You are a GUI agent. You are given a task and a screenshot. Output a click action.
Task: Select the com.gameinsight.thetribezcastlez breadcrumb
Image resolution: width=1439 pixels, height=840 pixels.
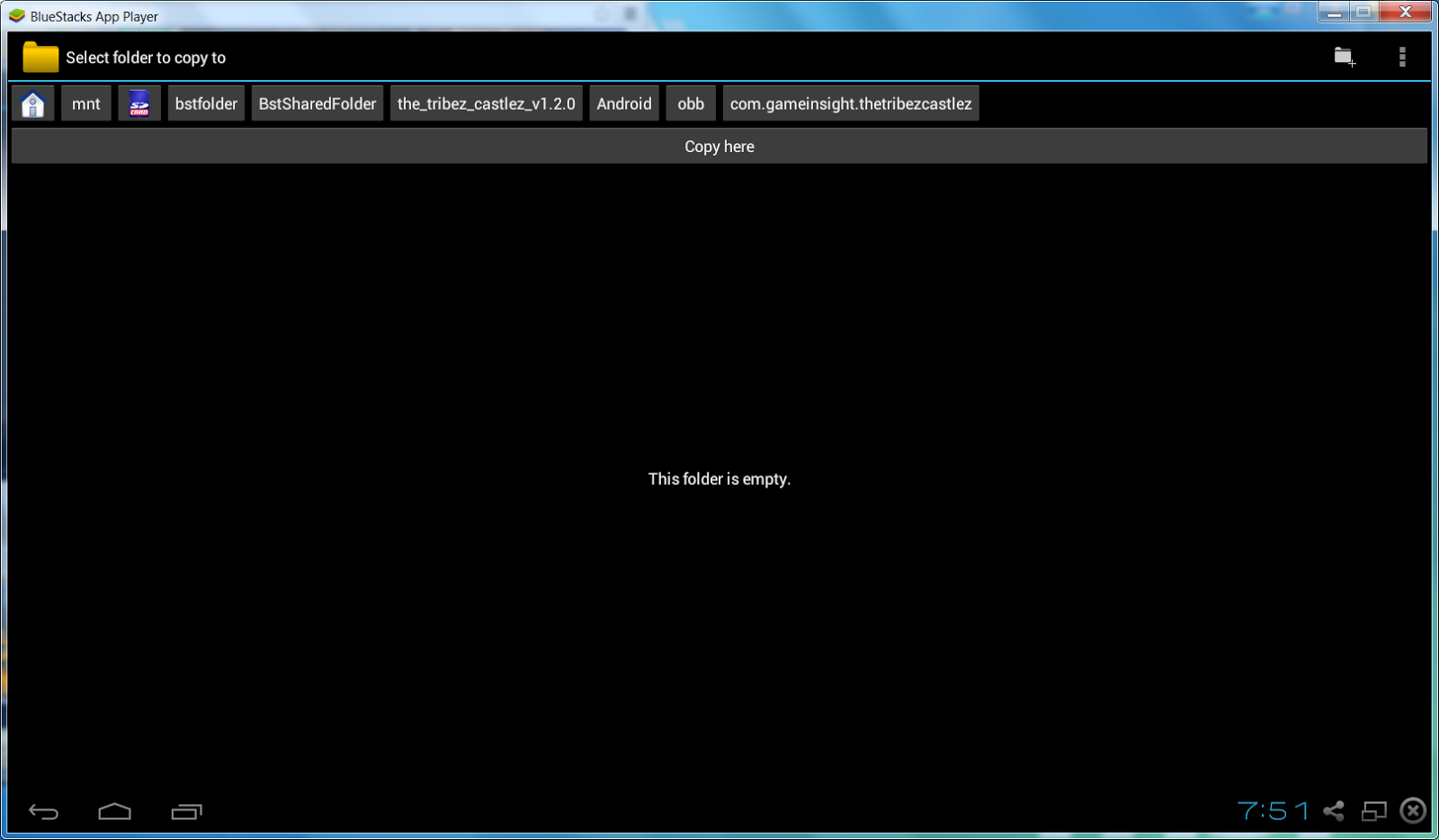[x=851, y=103]
